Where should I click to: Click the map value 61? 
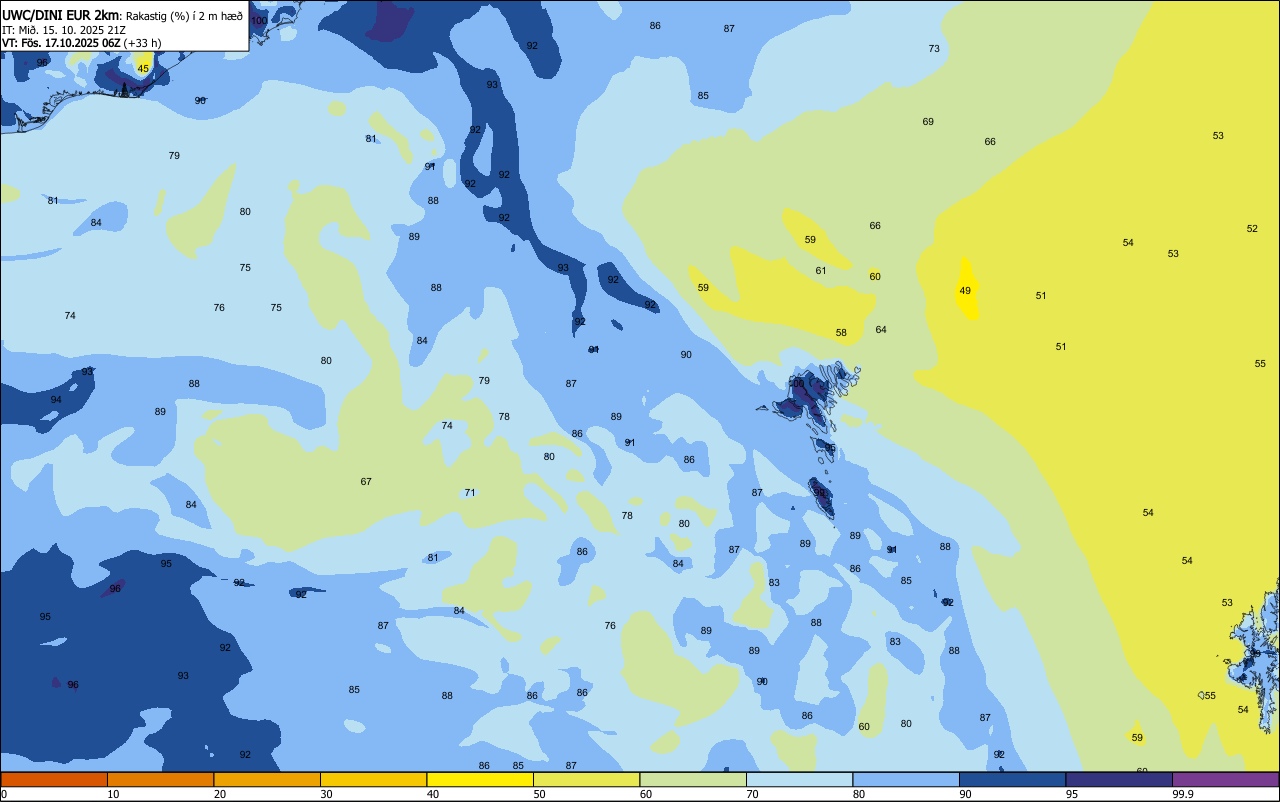821,270
